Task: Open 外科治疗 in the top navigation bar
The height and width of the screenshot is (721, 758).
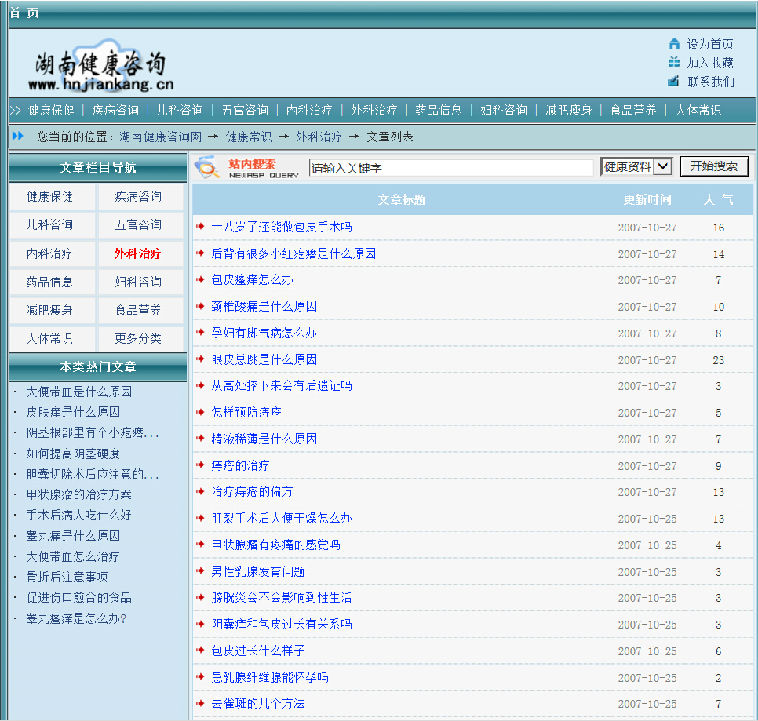Action: point(374,110)
